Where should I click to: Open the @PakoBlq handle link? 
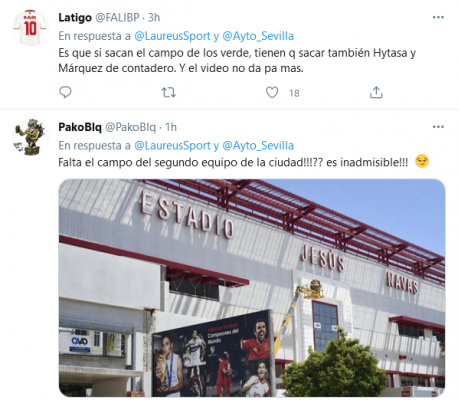(x=131, y=127)
